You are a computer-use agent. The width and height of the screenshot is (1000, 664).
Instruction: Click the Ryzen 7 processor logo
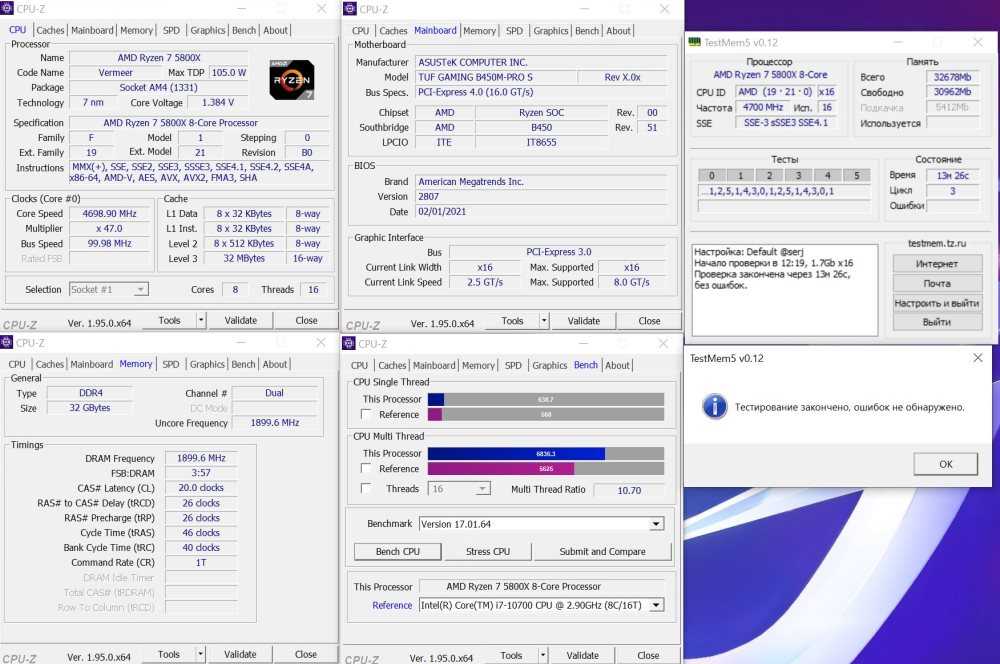pyautogui.click(x=291, y=80)
